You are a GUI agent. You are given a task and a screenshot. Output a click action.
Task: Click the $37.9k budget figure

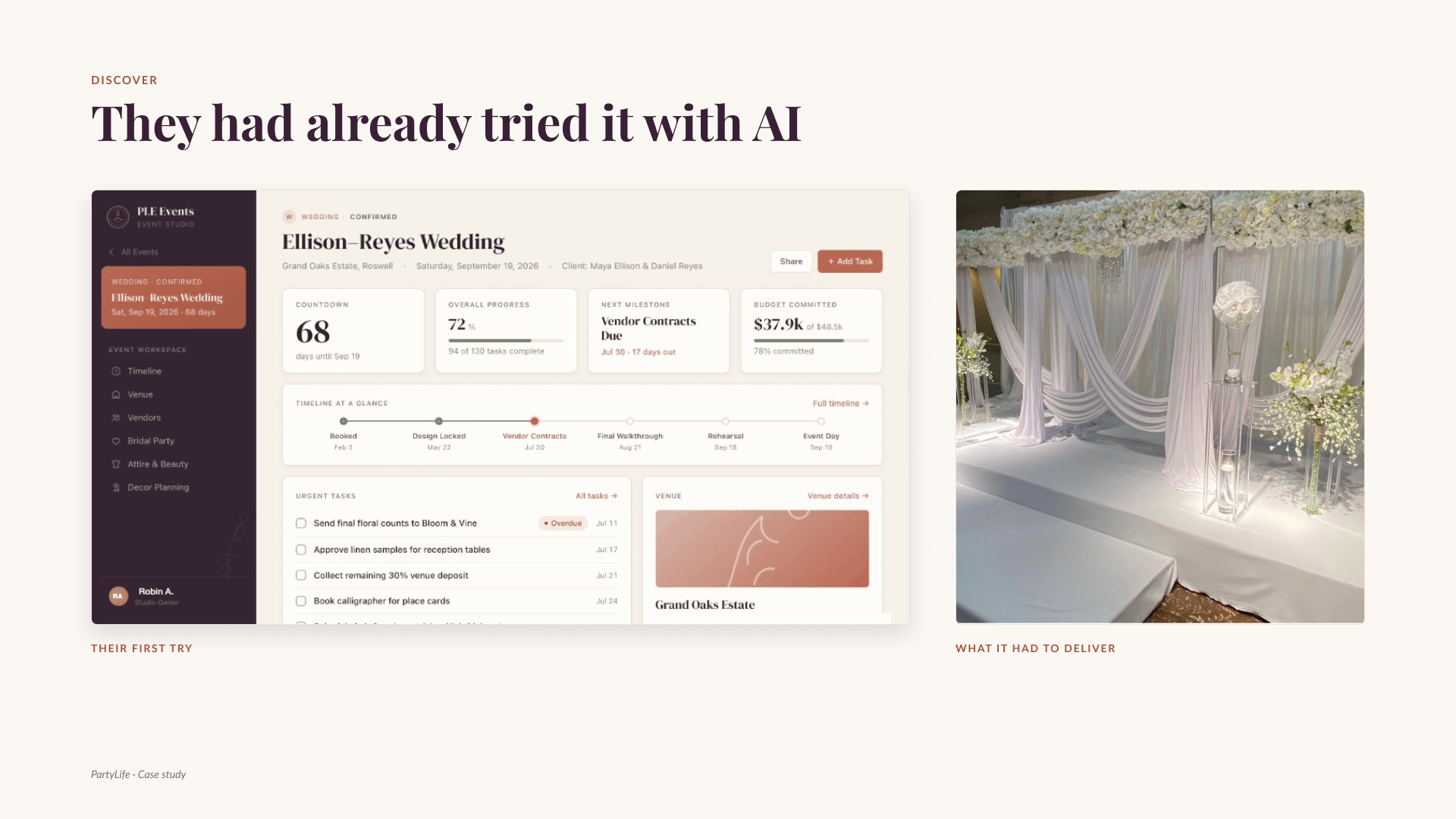(778, 325)
